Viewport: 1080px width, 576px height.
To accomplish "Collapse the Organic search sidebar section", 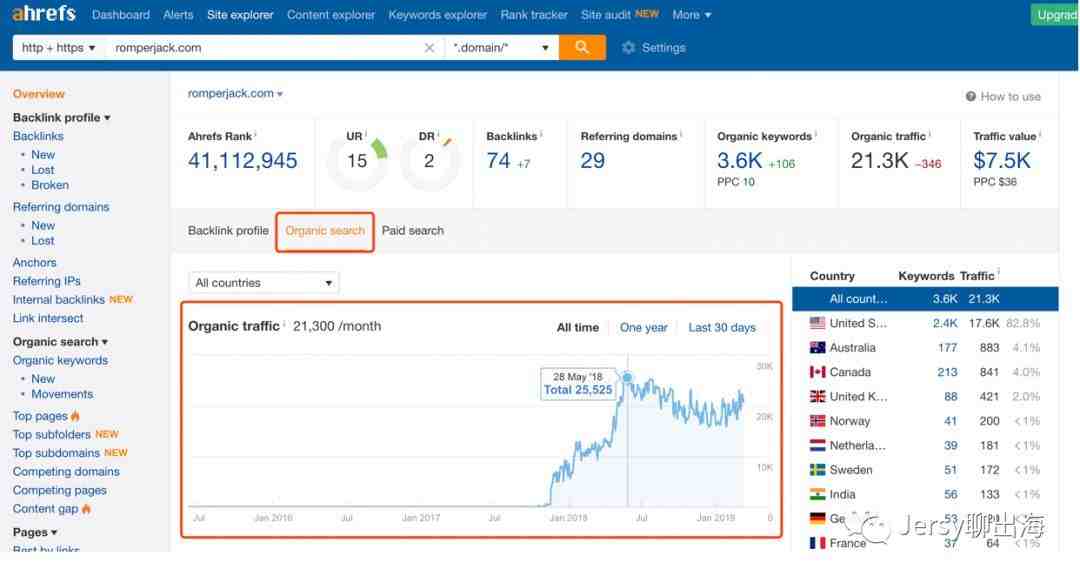I will (x=60, y=342).
